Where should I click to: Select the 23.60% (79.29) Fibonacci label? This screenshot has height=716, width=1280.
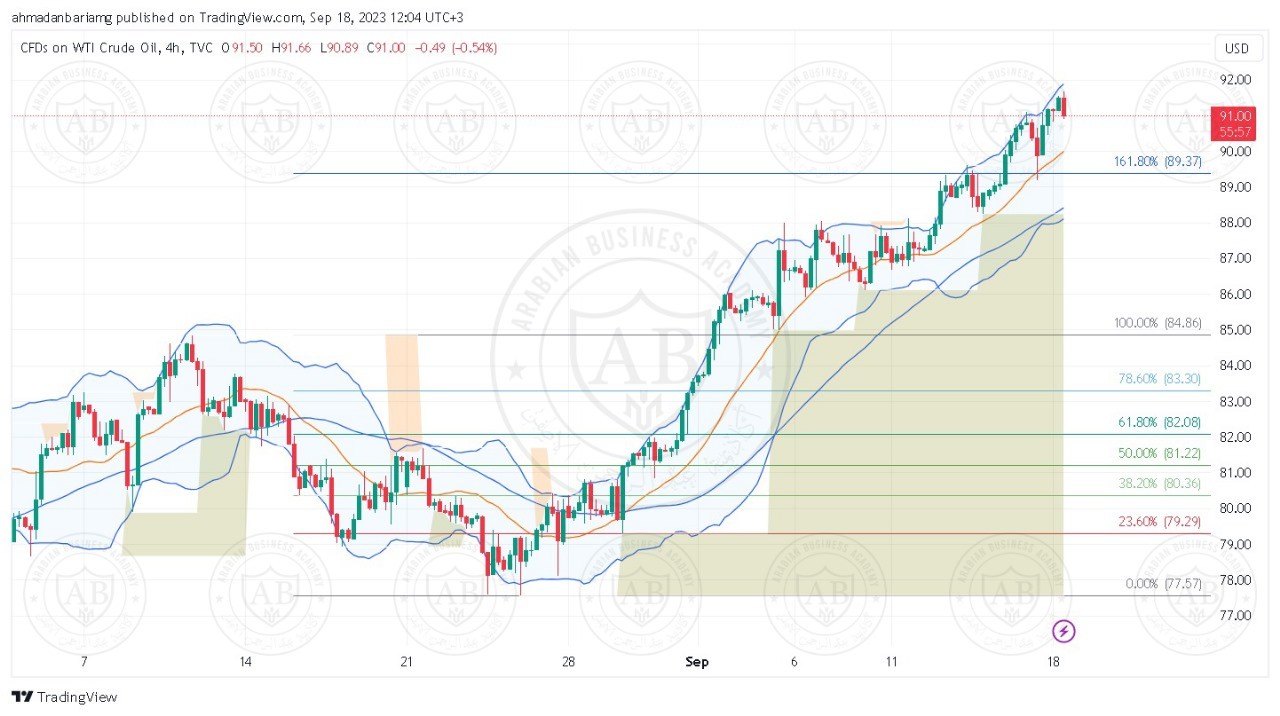click(x=1160, y=521)
